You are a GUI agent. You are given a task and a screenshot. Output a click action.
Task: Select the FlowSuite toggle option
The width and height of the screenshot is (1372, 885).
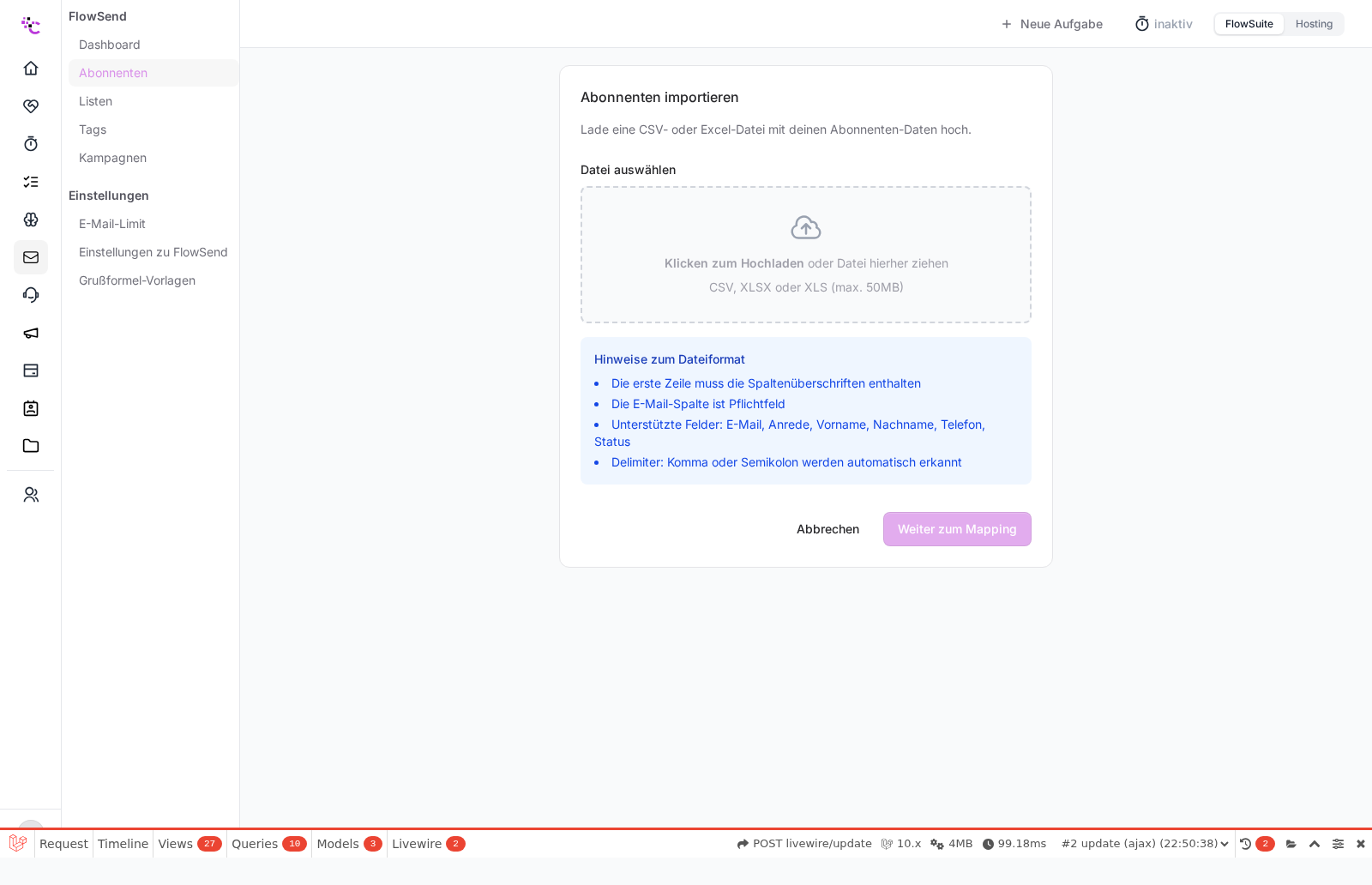click(1249, 24)
